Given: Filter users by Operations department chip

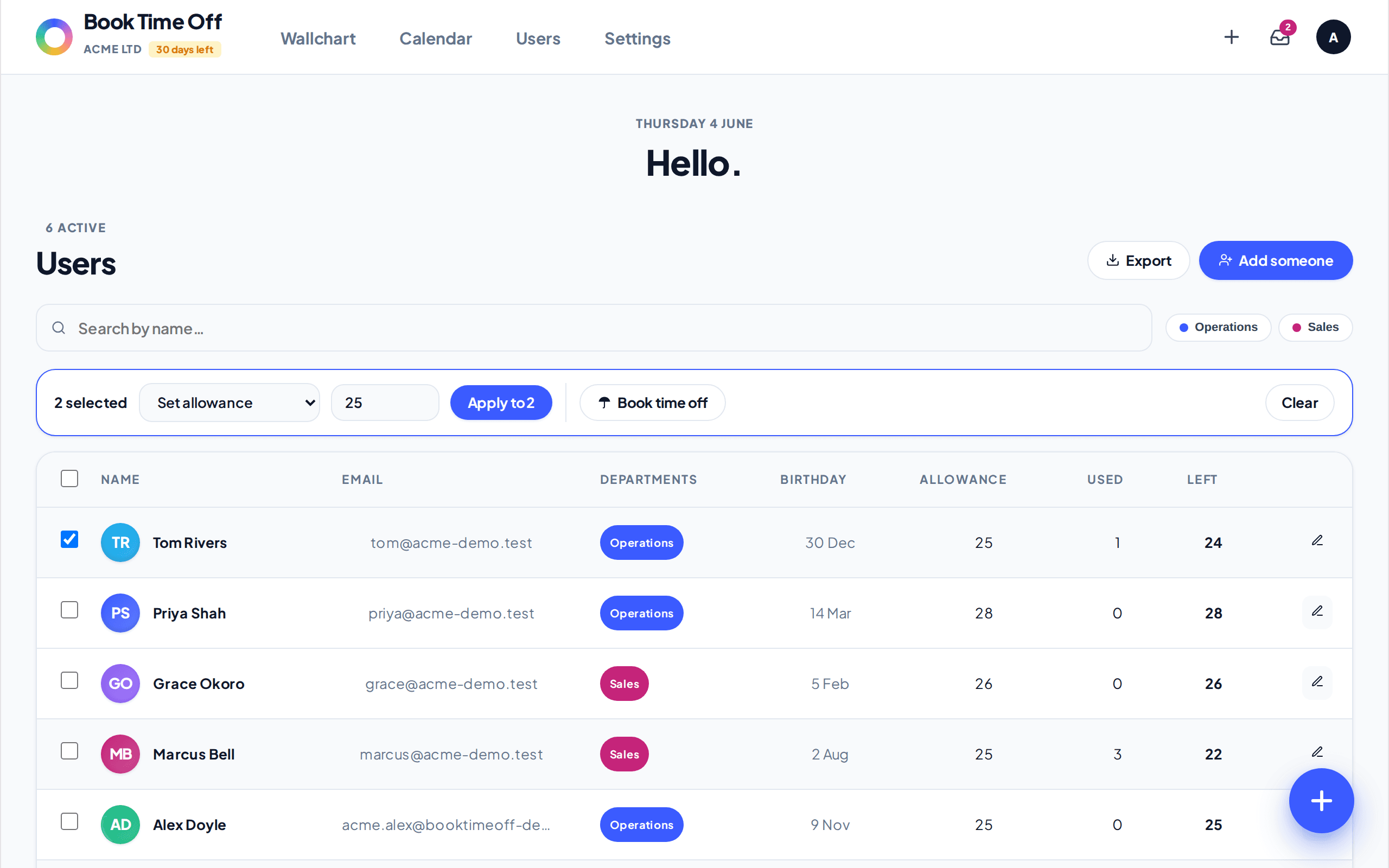Looking at the screenshot, I should 1218,327.
